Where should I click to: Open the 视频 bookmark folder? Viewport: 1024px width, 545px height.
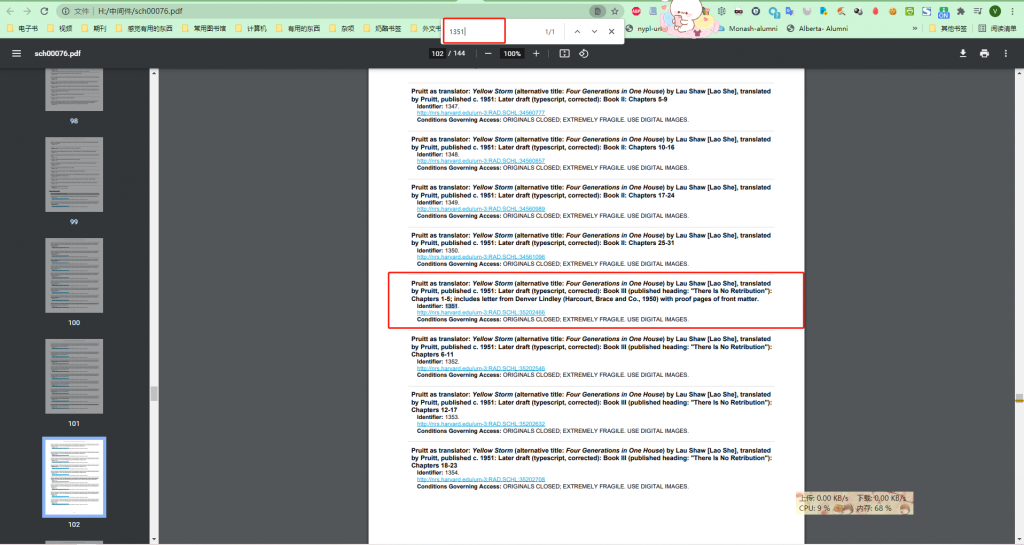pos(60,29)
